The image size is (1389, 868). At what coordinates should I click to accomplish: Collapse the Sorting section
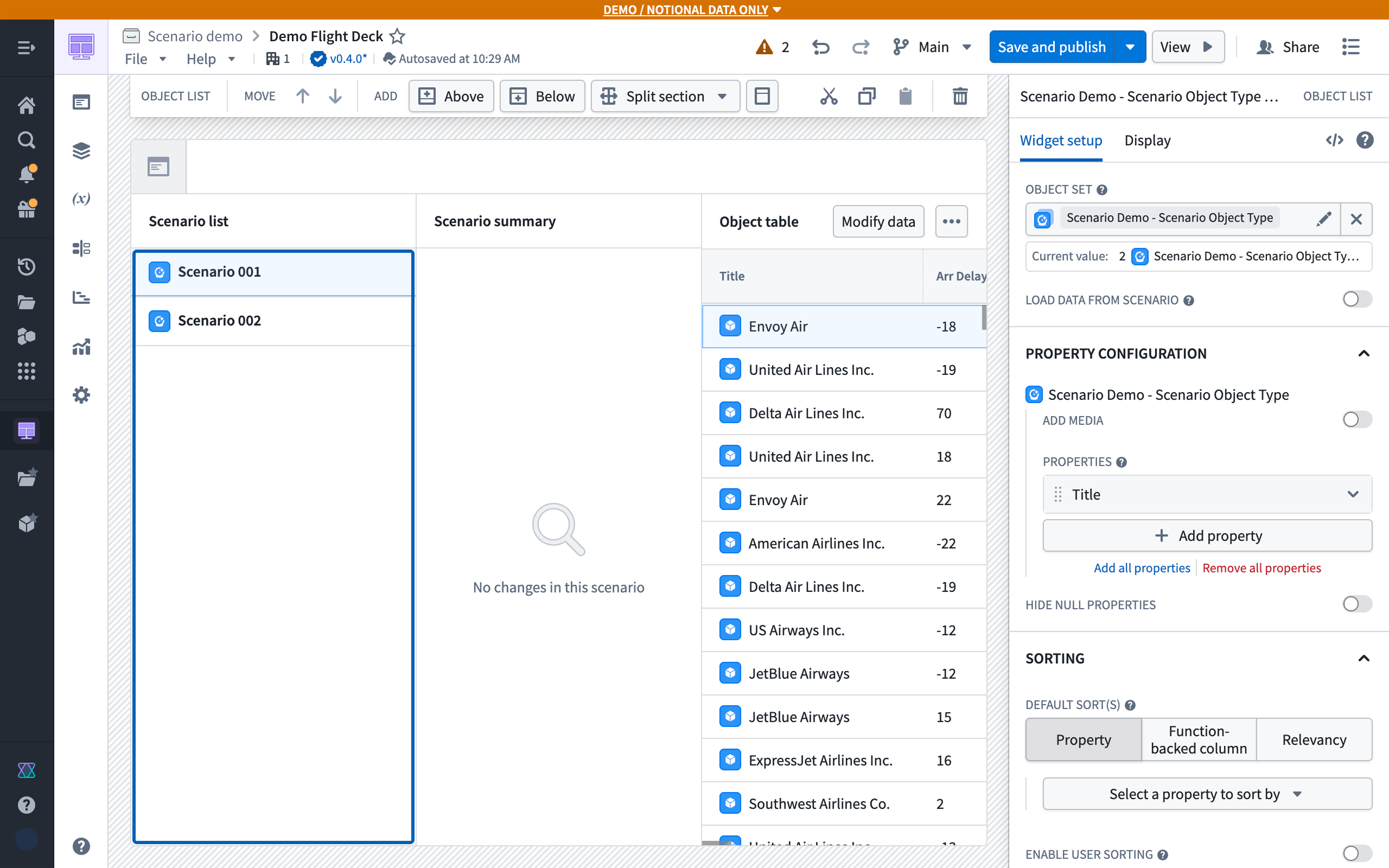point(1365,658)
